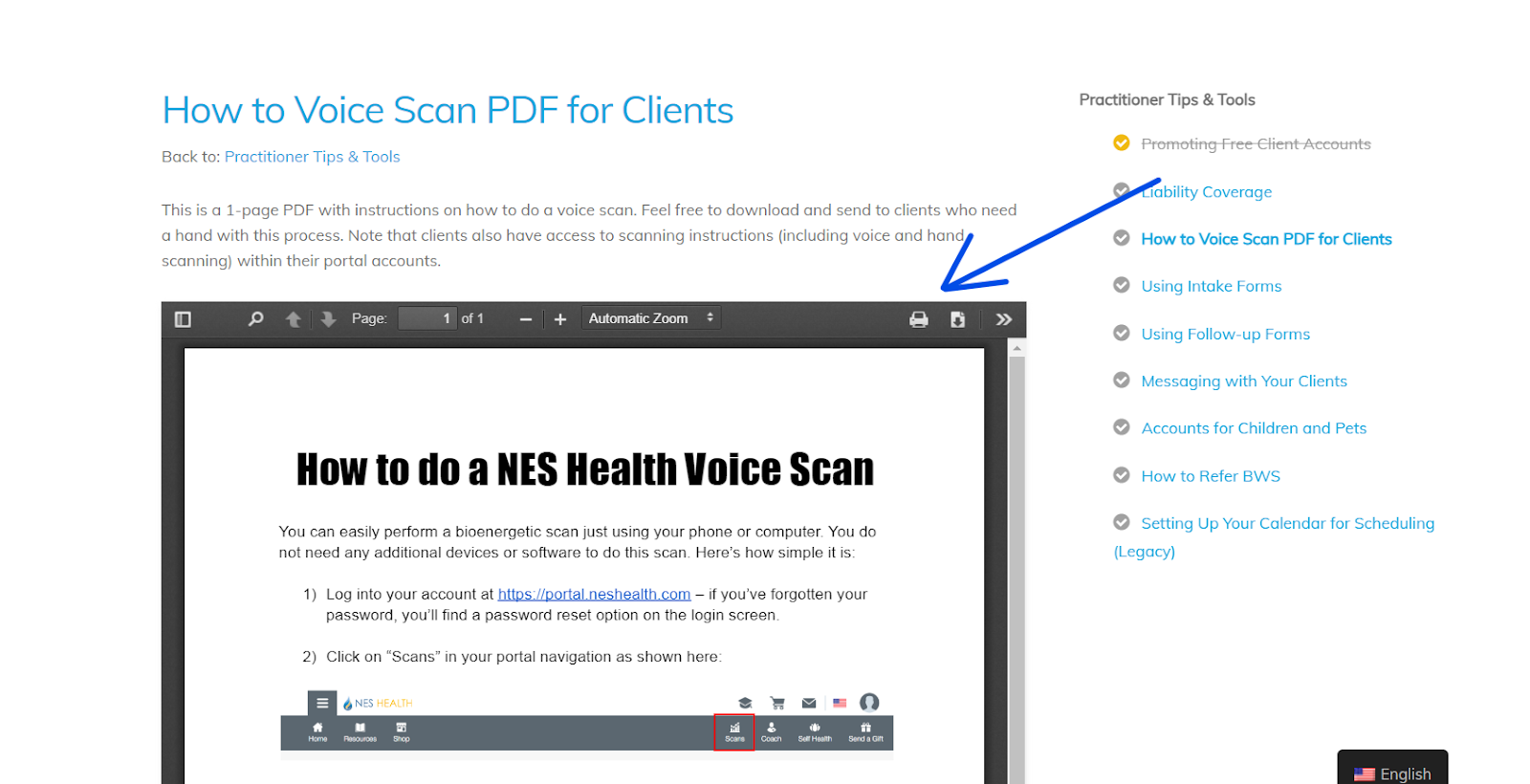Click checkmark icon beside How to Voice Scan PDF

coord(1122,238)
